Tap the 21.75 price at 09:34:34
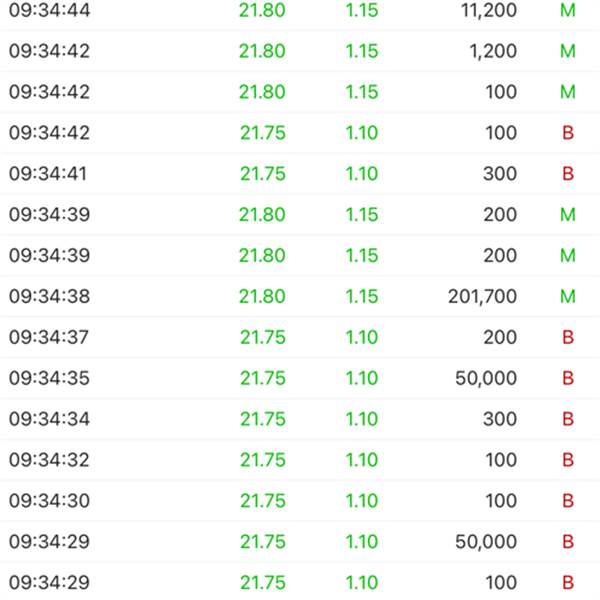This screenshot has height=600, width=600. pos(263,419)
